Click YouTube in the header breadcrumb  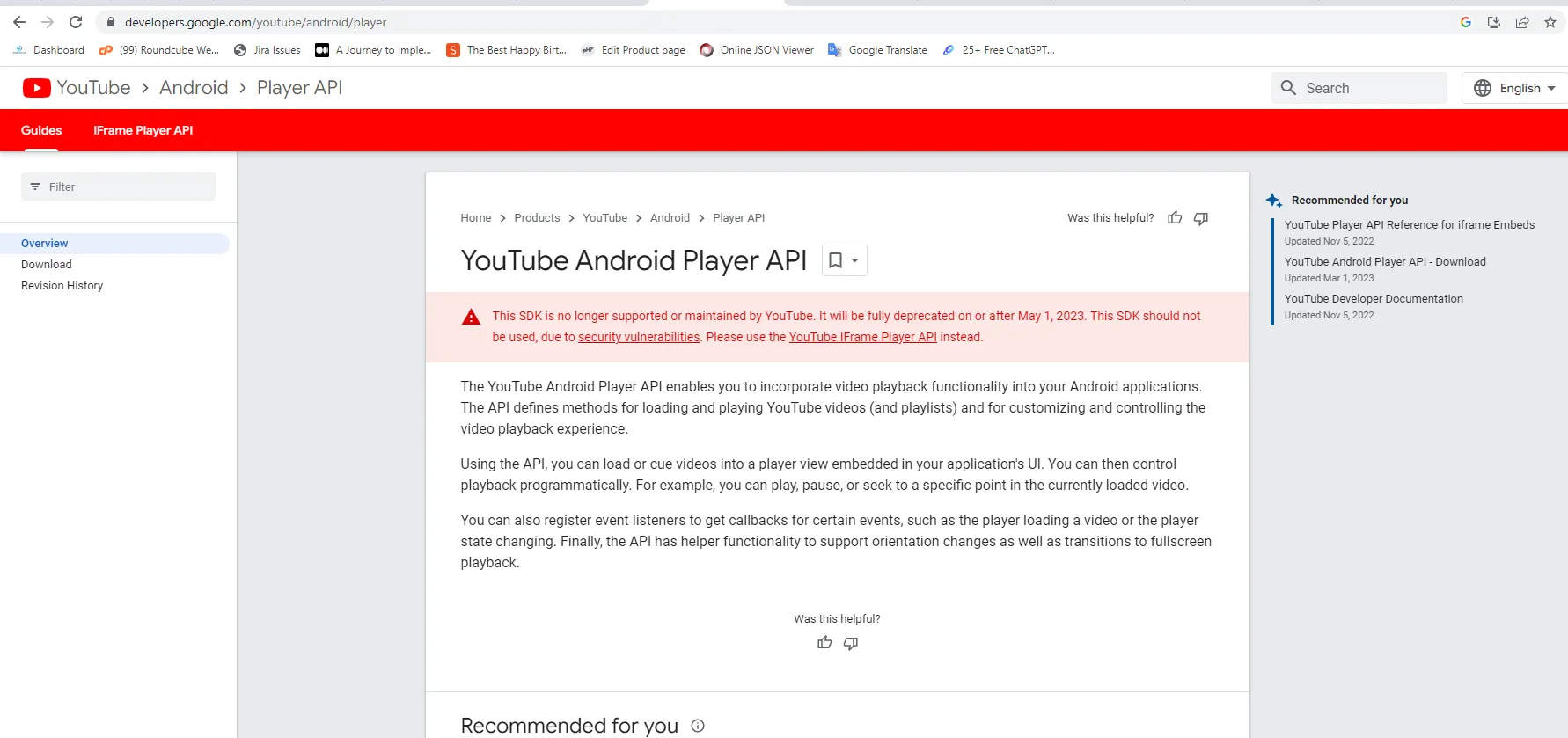tap(93, 88)
